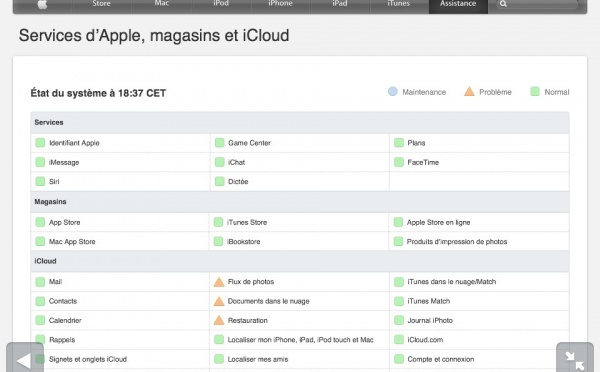Click the green status icon next to FaceTime

tap(399, 162)
